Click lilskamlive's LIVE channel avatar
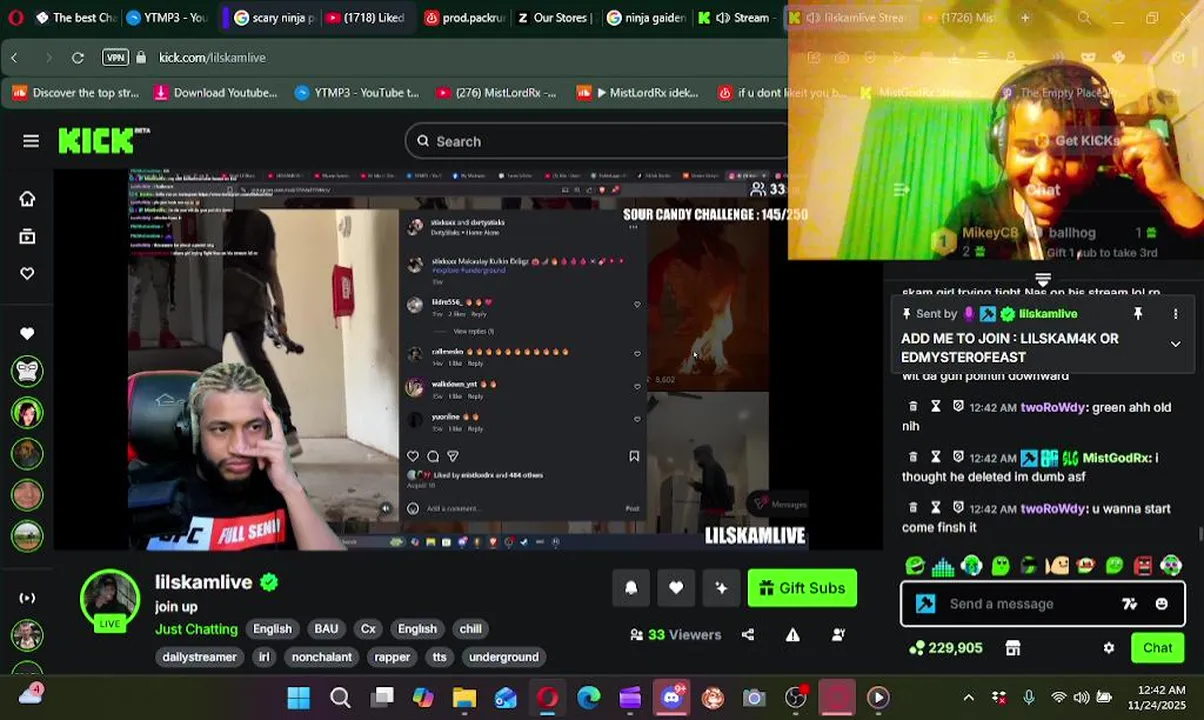The height and width of the screenshot is (720, 1204). click(x=110, y=599)
